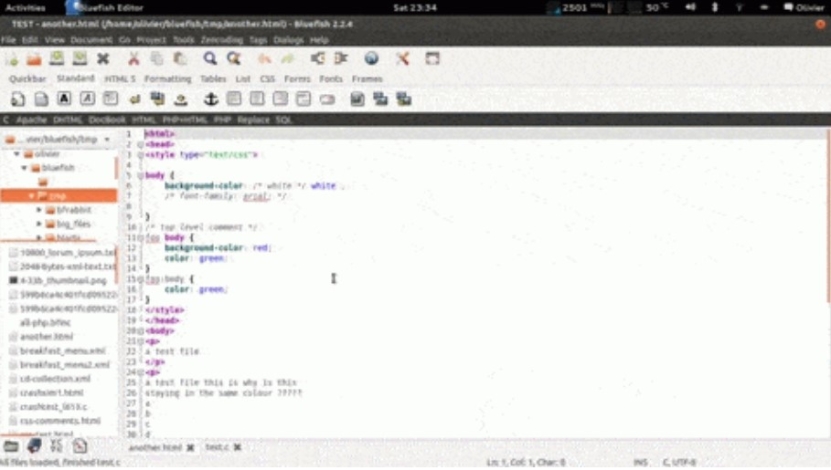Close the another.html document tab
The height and width of the screenshot is (470, 831).
pyautogui.click(x=190, y=448)
